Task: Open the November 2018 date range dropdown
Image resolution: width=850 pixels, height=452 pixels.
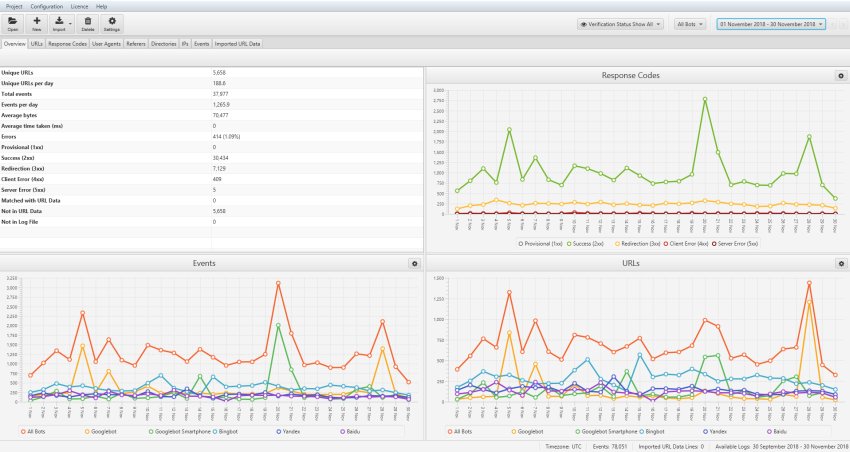Action: [x=771, y=23]
